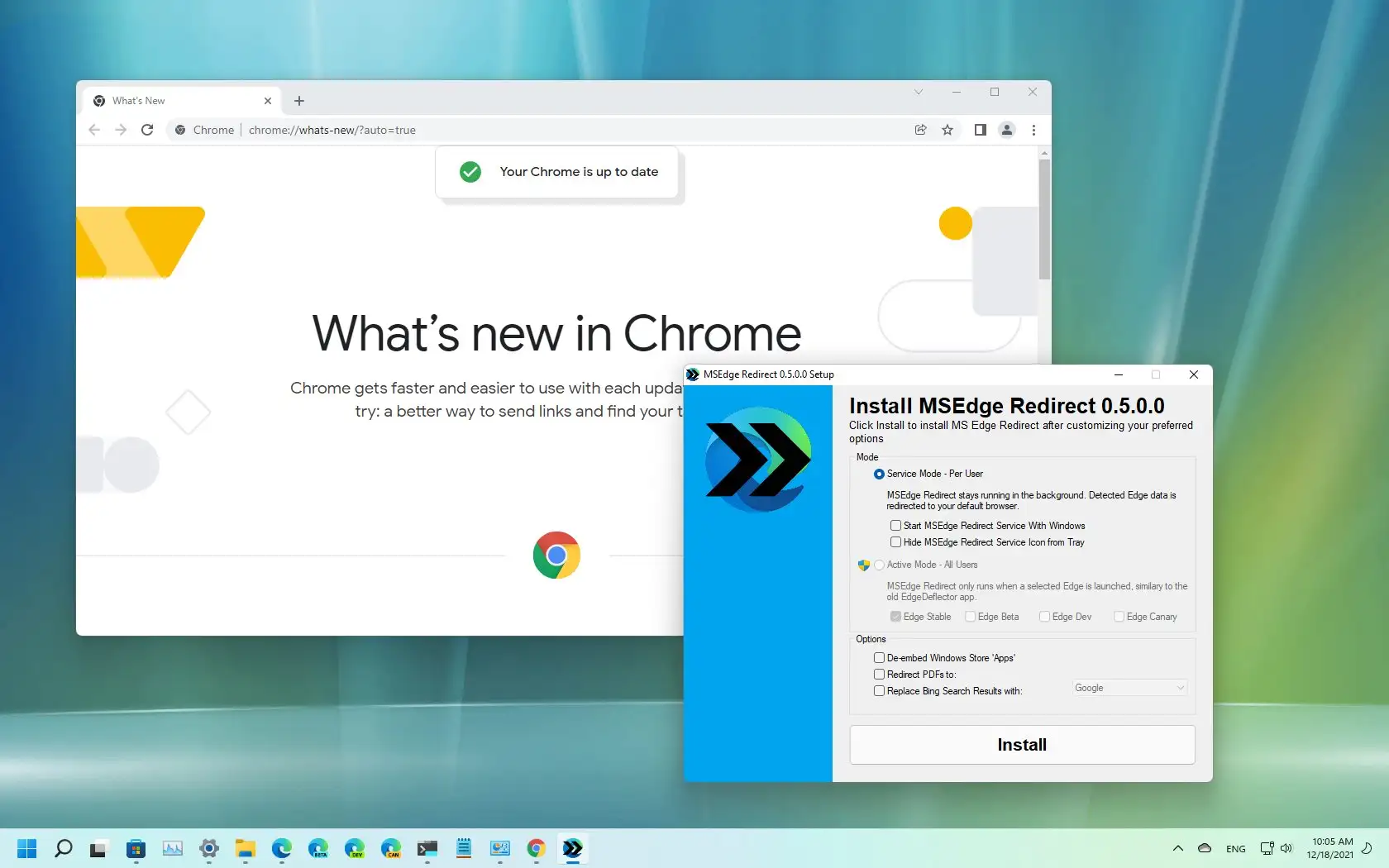Tick the Redirect PDFs to checkbox

click(x=879, y=675)
